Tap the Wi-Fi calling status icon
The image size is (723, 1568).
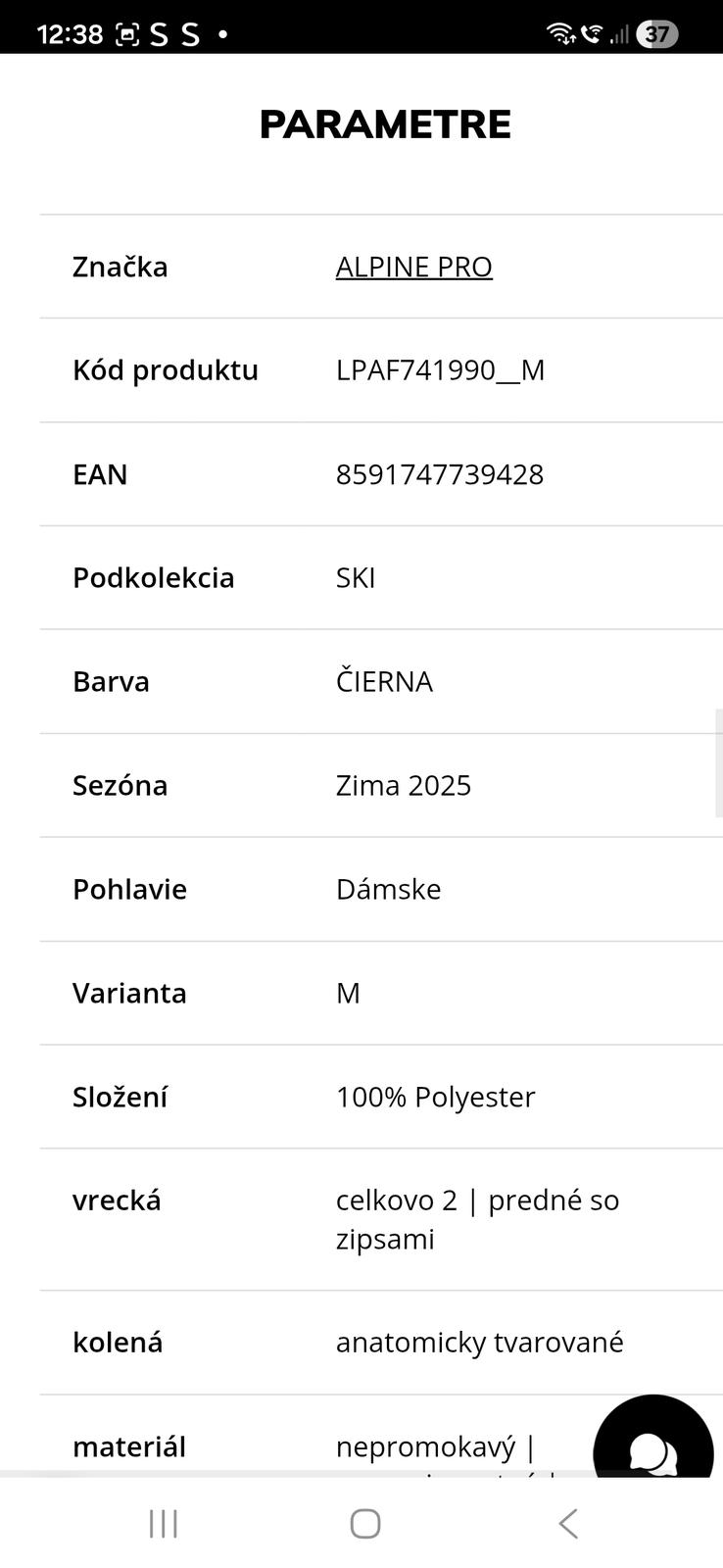591,33
